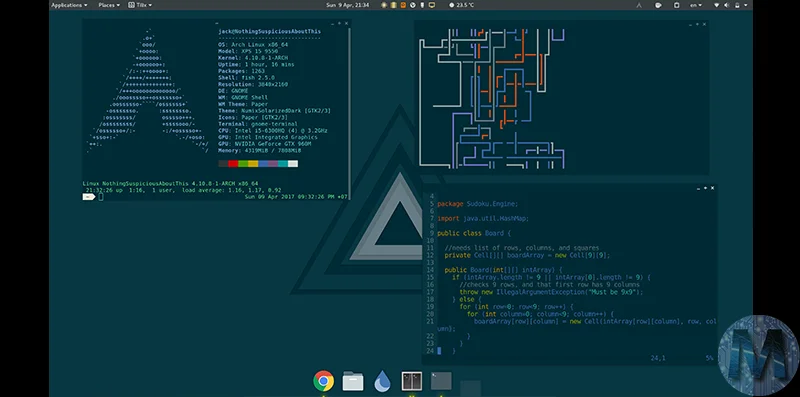This screenshot has width=800, height=397.
Task: Open the en keyboard layout dropdown
Action: [x=696, y=5]
